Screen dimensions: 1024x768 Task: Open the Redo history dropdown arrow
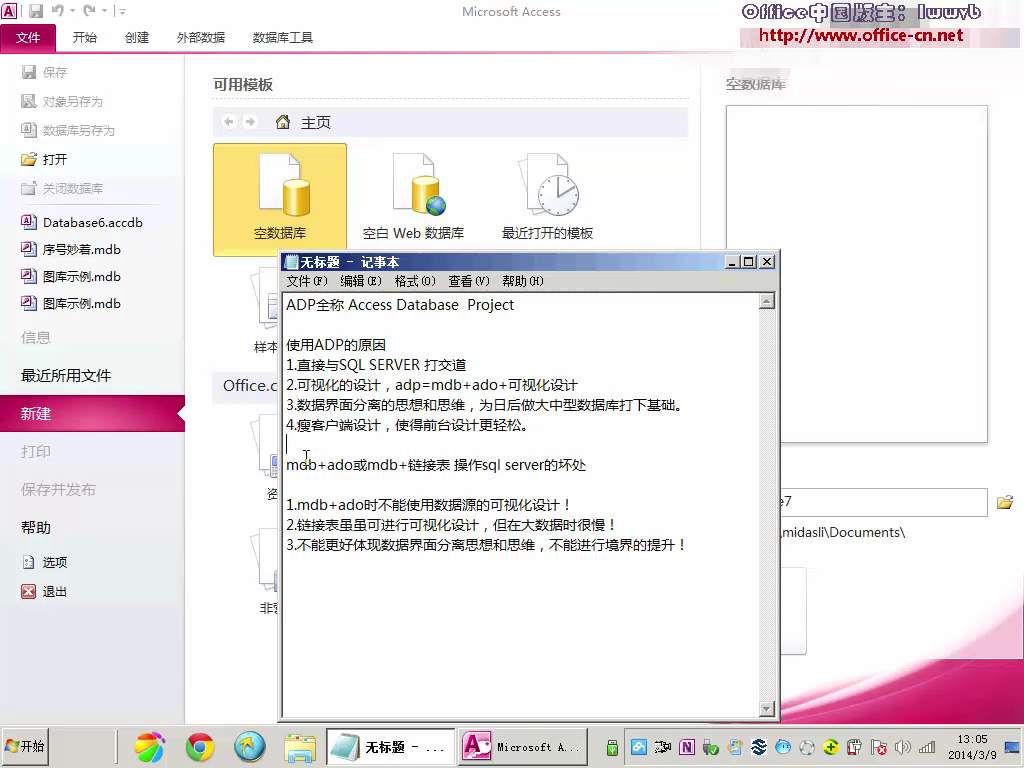[104, 11]
